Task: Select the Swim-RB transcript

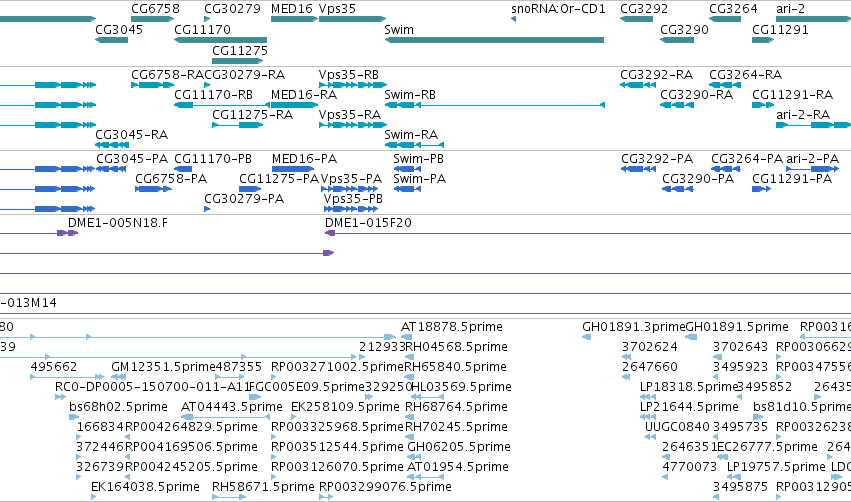Action: pyautogui.click(x=494, y=105)
